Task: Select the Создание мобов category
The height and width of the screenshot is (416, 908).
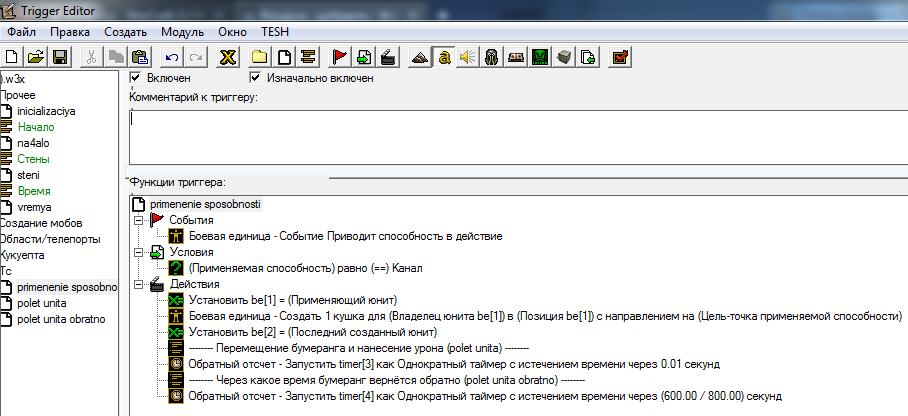Action: point(41,223)
